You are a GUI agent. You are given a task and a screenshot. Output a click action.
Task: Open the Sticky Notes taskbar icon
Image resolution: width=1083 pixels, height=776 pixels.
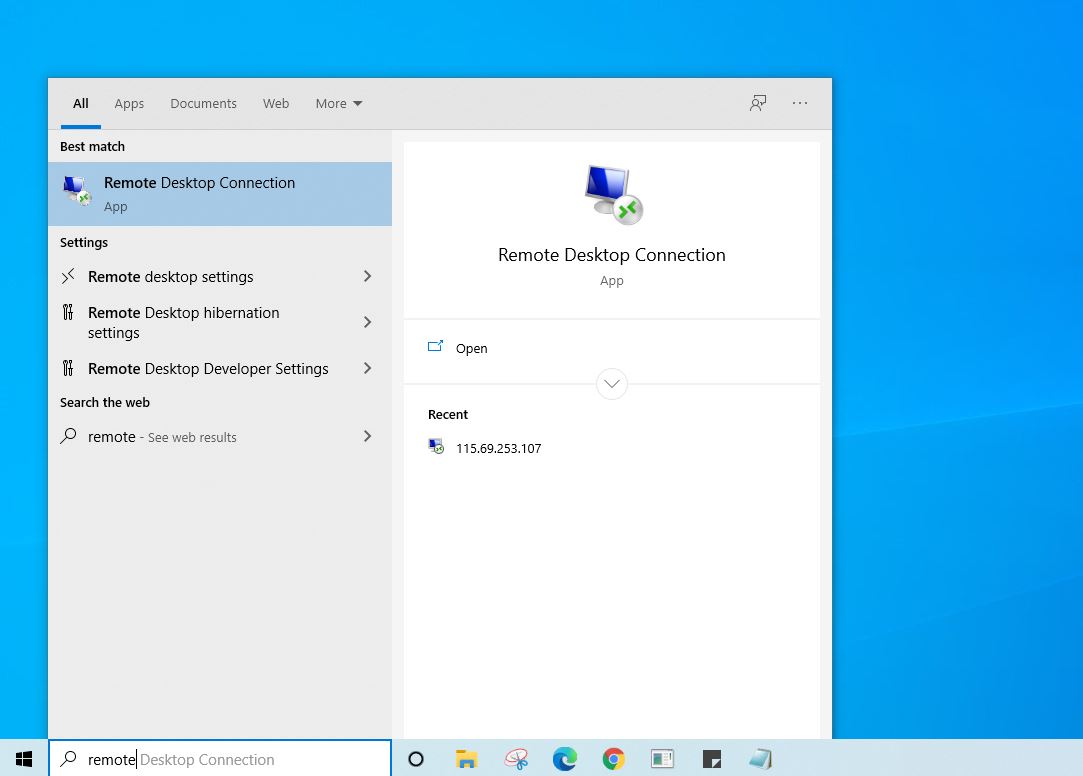click(x=711, y=759)
